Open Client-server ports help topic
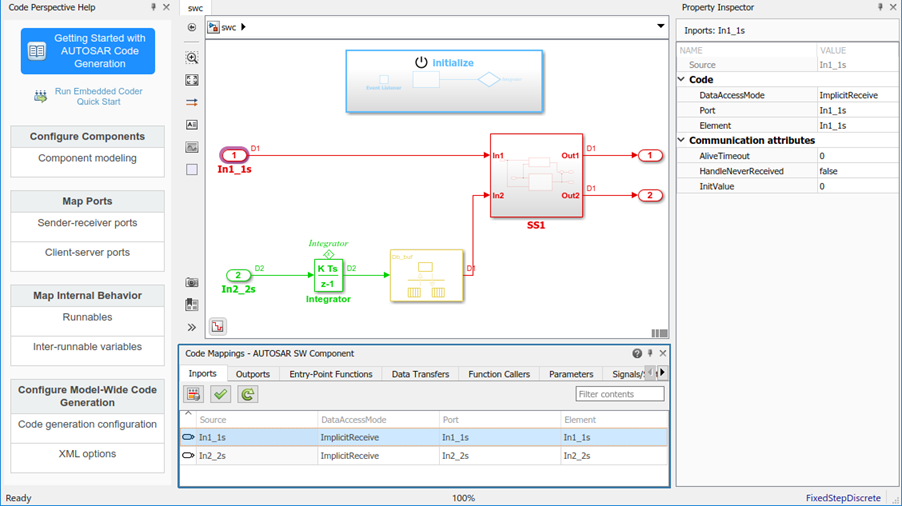This screenshot has width=902, height=506. (87, 252)
